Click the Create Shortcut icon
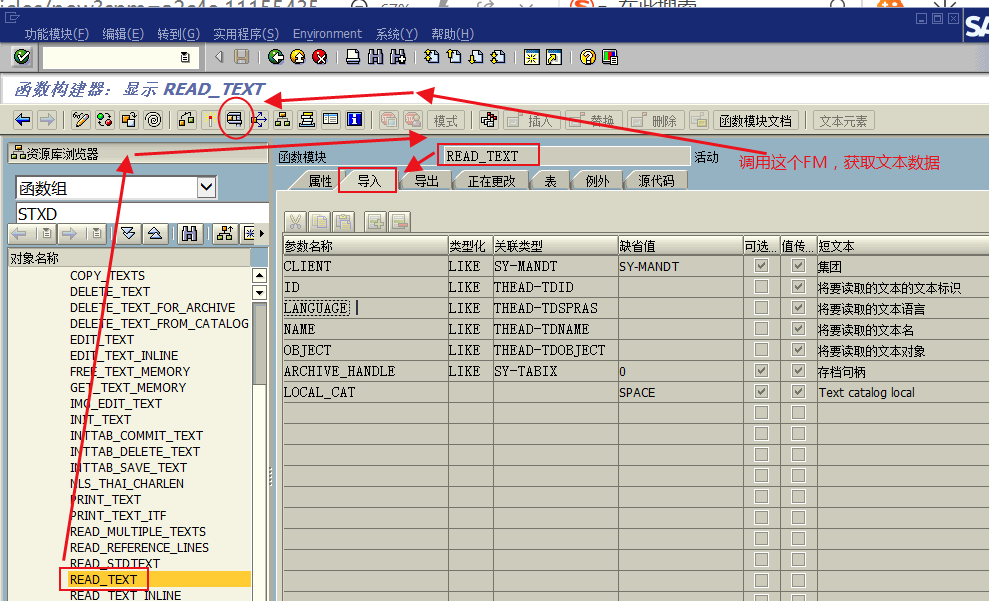The height and width of the screenshot is (601, 989). [554, 57]
